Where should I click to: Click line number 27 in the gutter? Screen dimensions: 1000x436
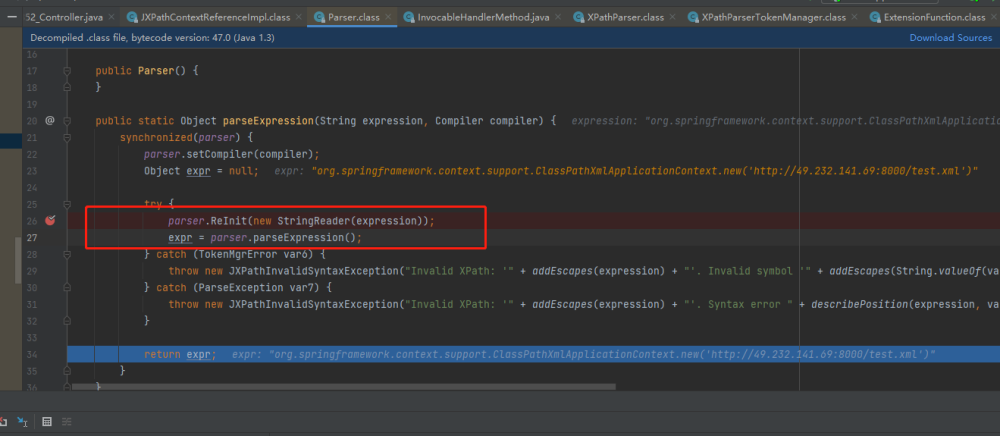point(32,238)
